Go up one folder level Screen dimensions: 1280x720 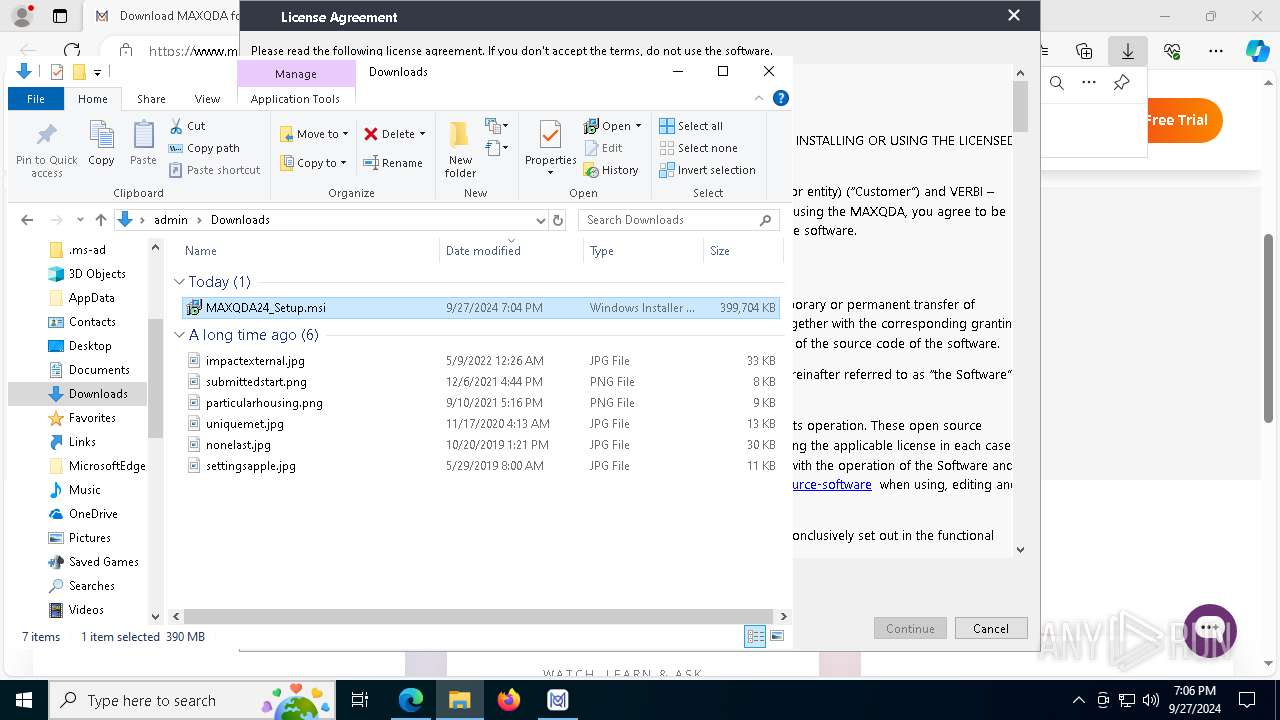(100, 220)
